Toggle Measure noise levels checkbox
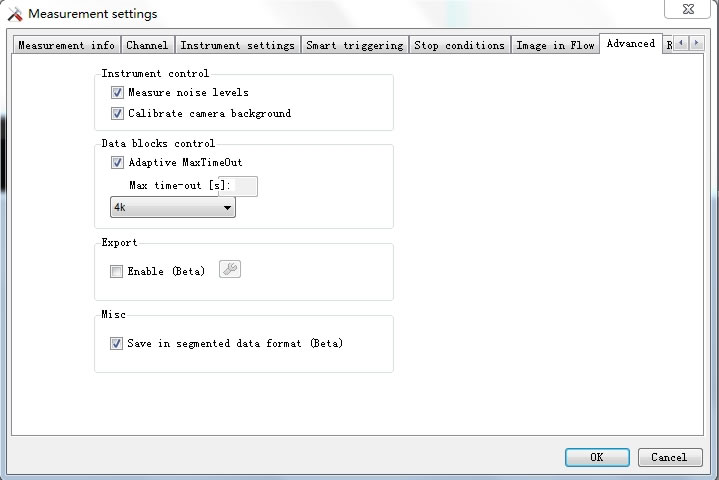This screenshot has height=480, width=719. pos(117,93)
